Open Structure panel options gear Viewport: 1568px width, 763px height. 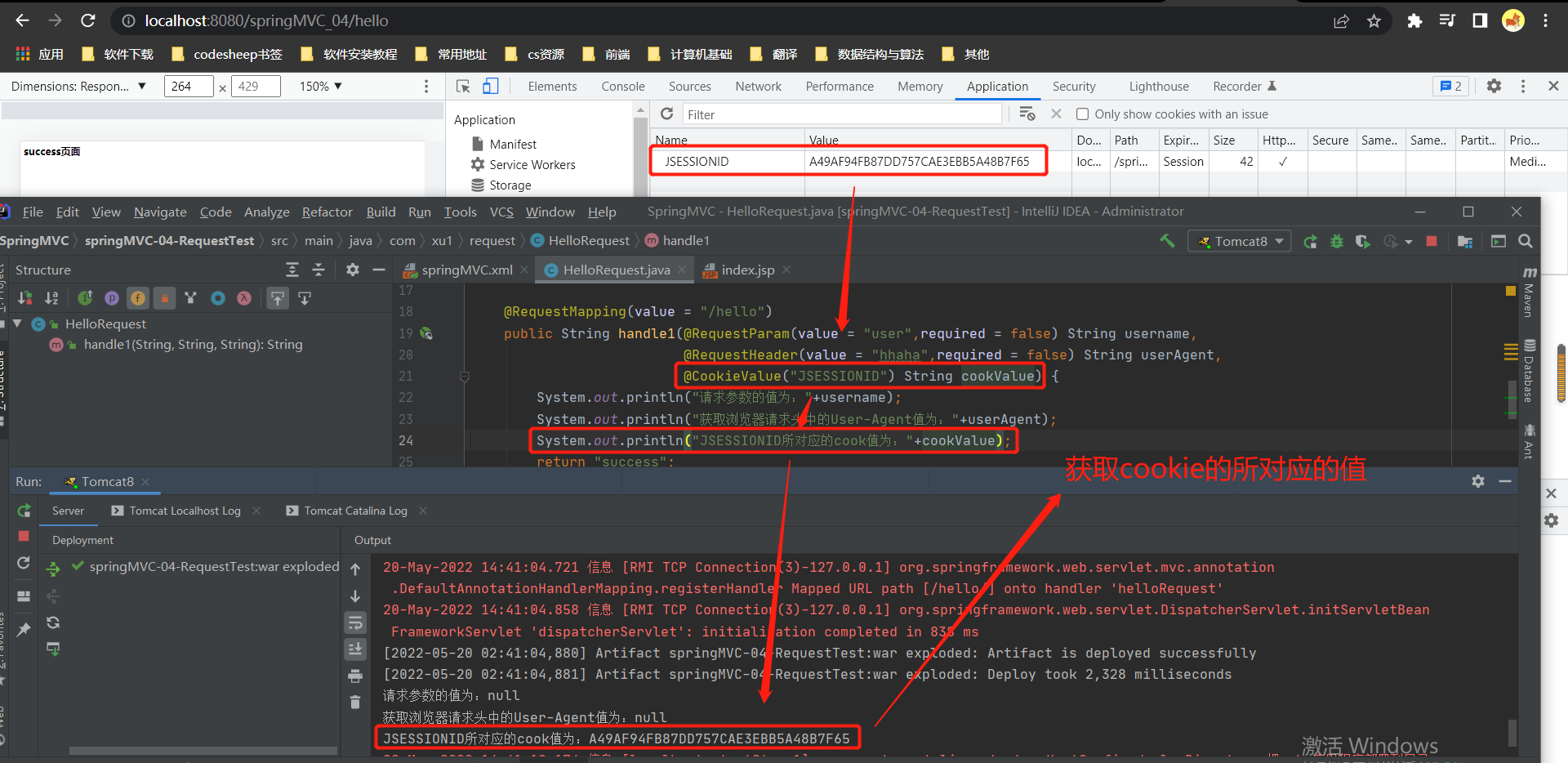point(352,270)
